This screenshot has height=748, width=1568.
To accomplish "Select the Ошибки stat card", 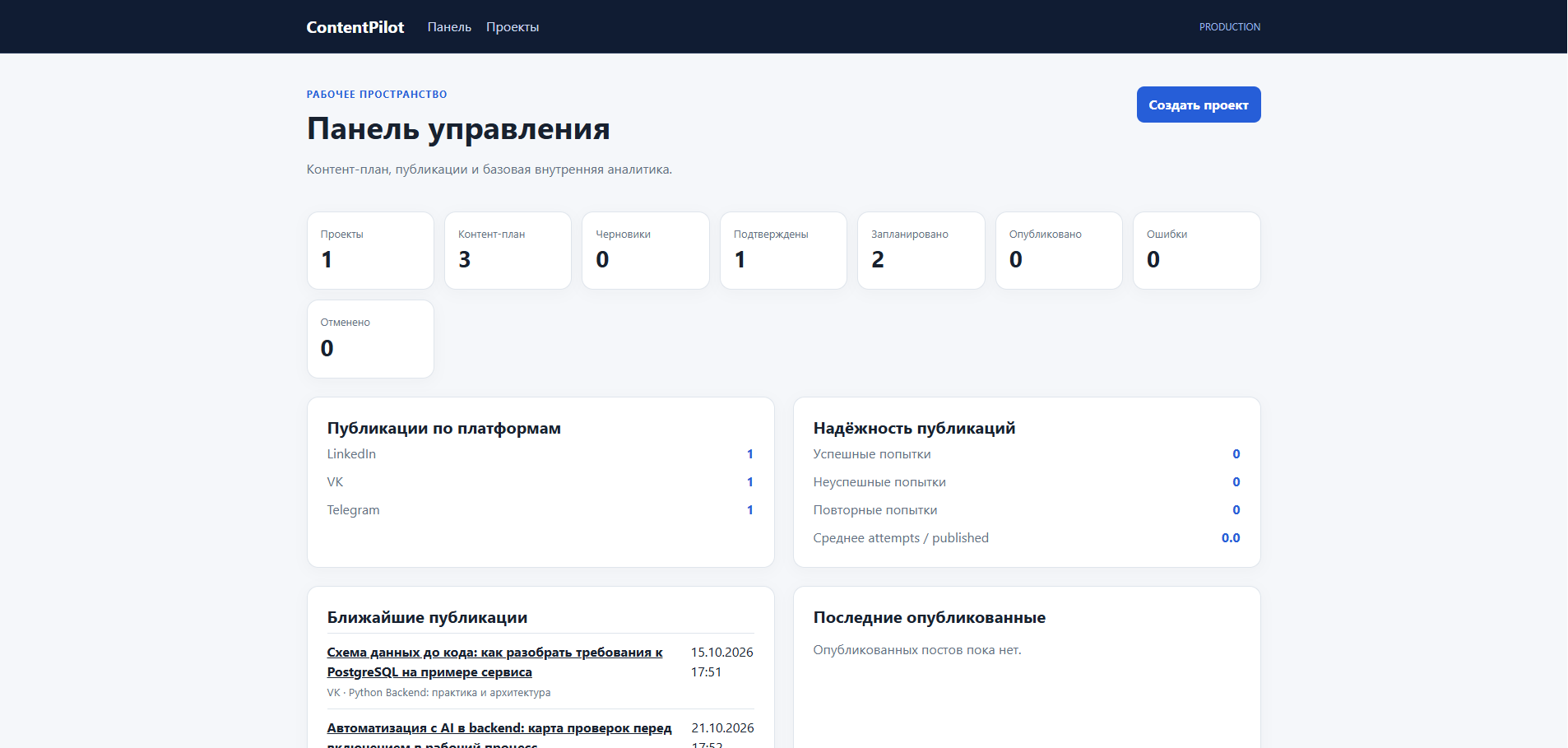I will (1197, 251).
